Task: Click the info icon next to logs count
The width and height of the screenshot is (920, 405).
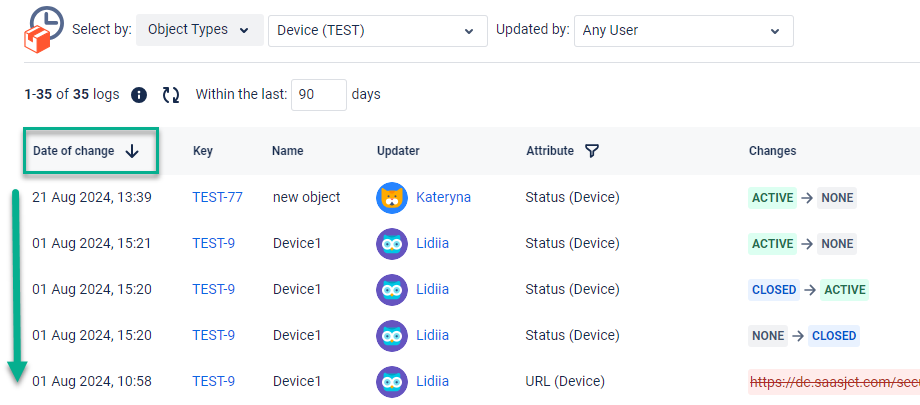Action: point(139,95)
